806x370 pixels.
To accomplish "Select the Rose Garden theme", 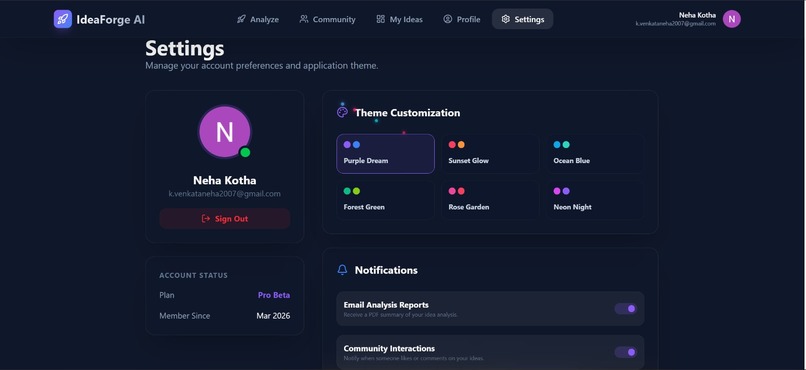I will click(490, 200).
